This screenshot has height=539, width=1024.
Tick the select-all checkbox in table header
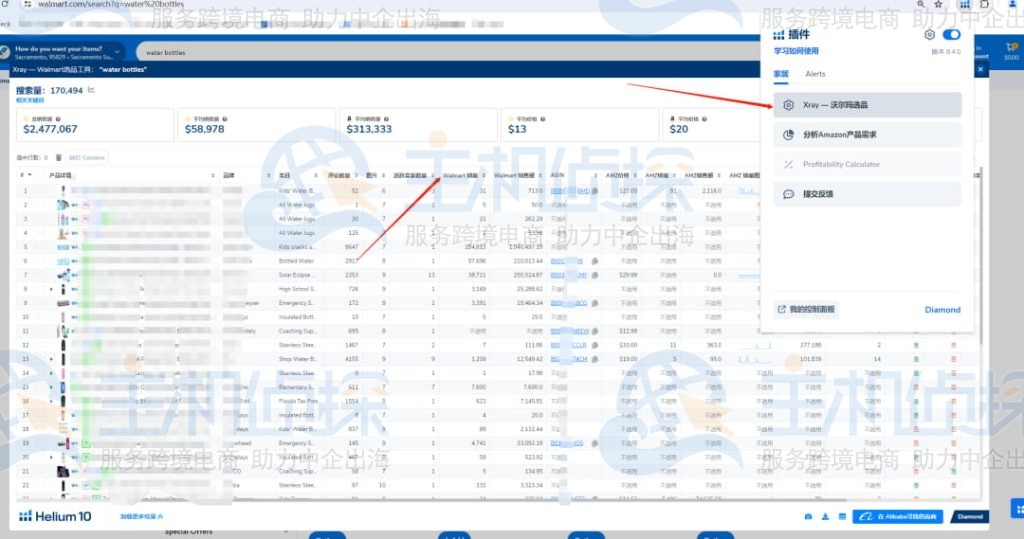42,175
